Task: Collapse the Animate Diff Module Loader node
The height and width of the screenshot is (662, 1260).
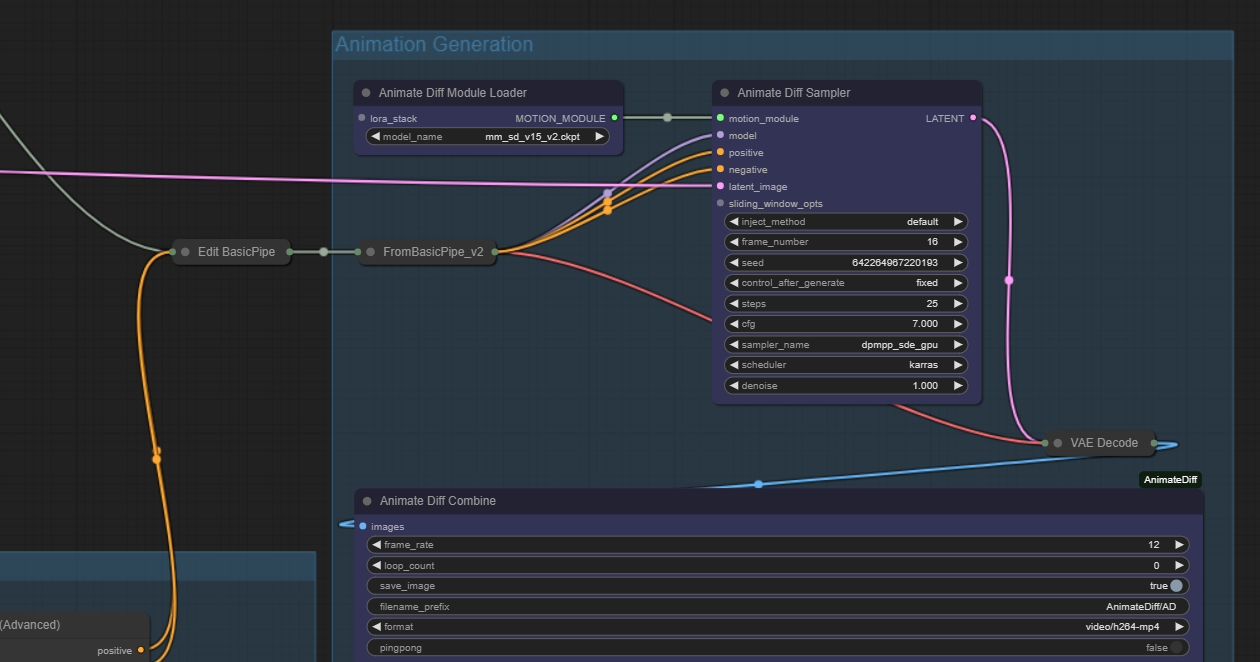Action: 366,93
